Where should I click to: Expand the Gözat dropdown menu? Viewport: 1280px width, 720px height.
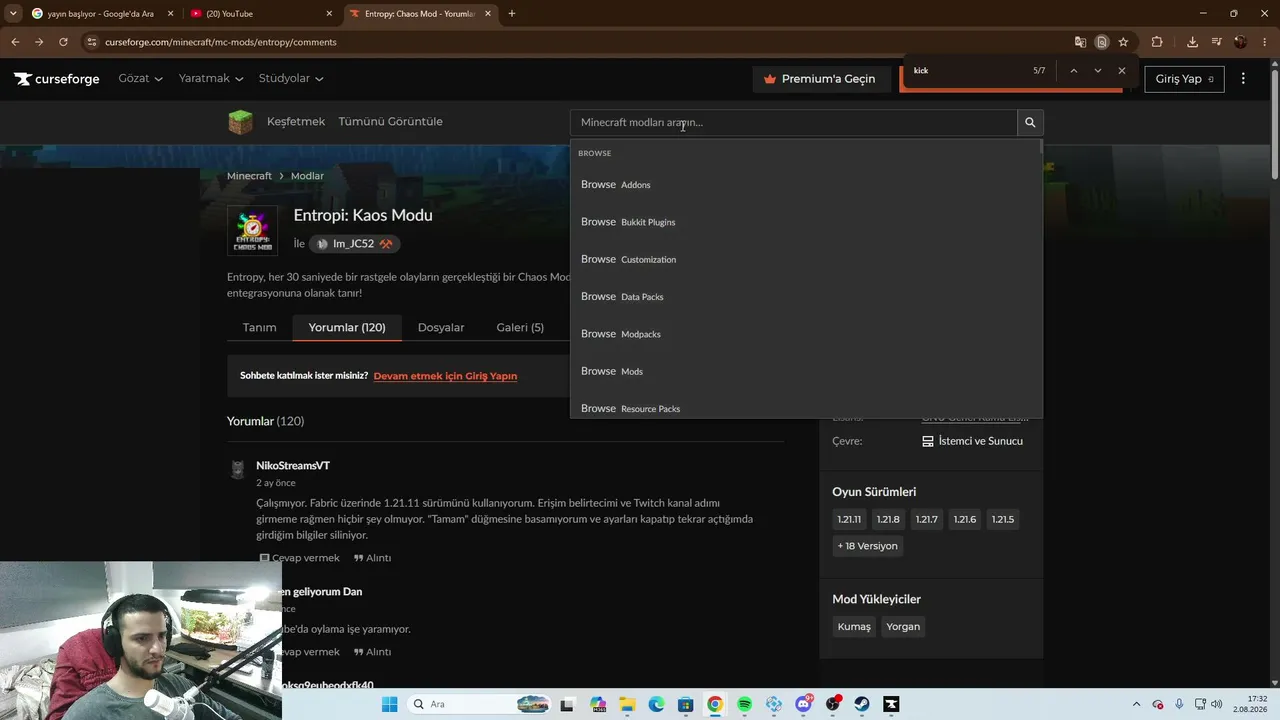(140, 78)
